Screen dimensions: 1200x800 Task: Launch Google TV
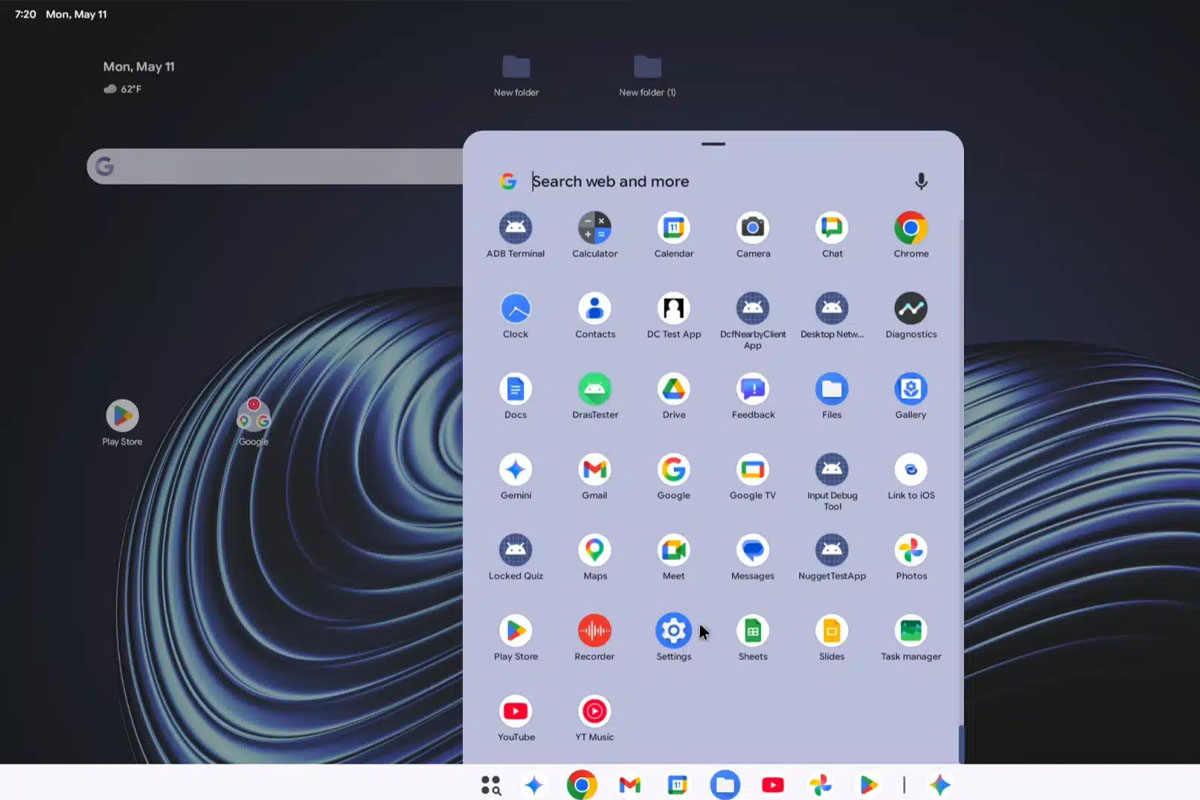click(752, 469)
